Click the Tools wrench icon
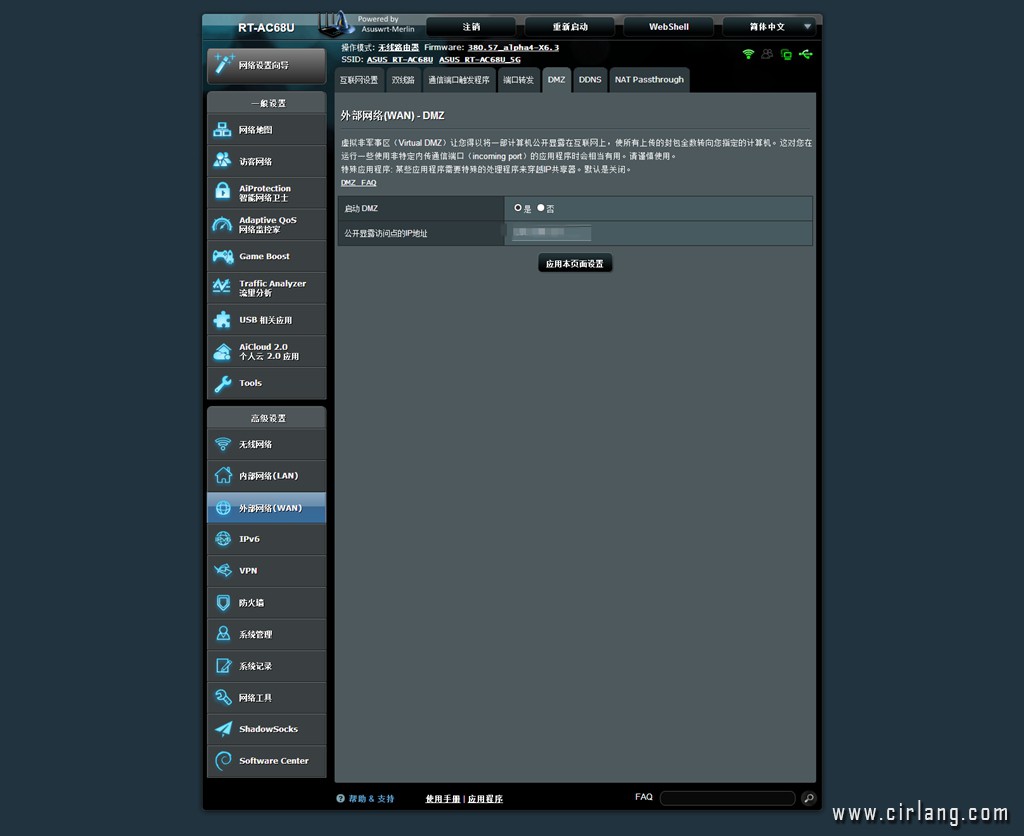The height and width of the screenshot is (836, 1024). click(x=222, y=383)
